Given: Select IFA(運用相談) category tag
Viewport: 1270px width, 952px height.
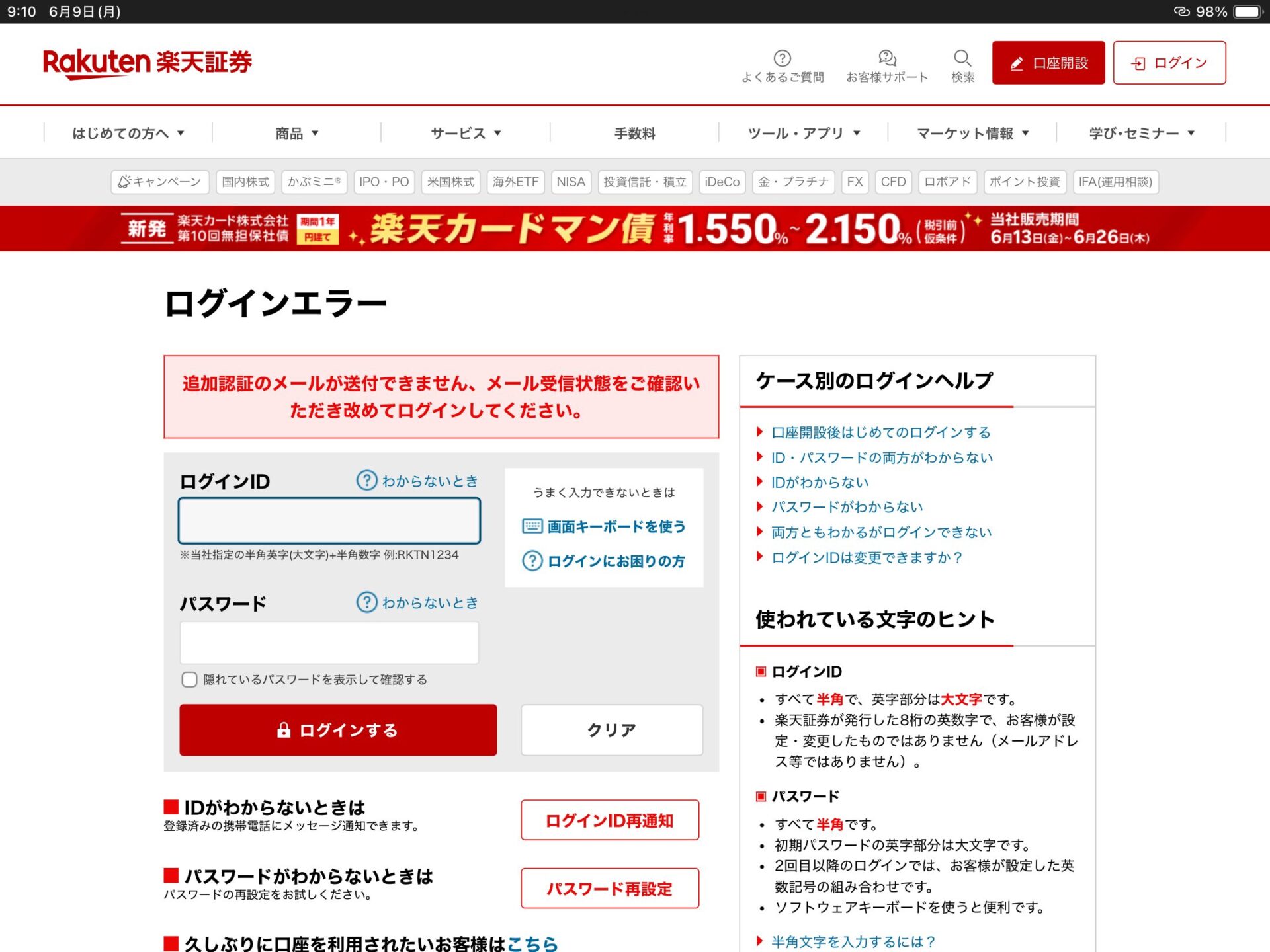Looking at the screenshot, I should 1115,182.
